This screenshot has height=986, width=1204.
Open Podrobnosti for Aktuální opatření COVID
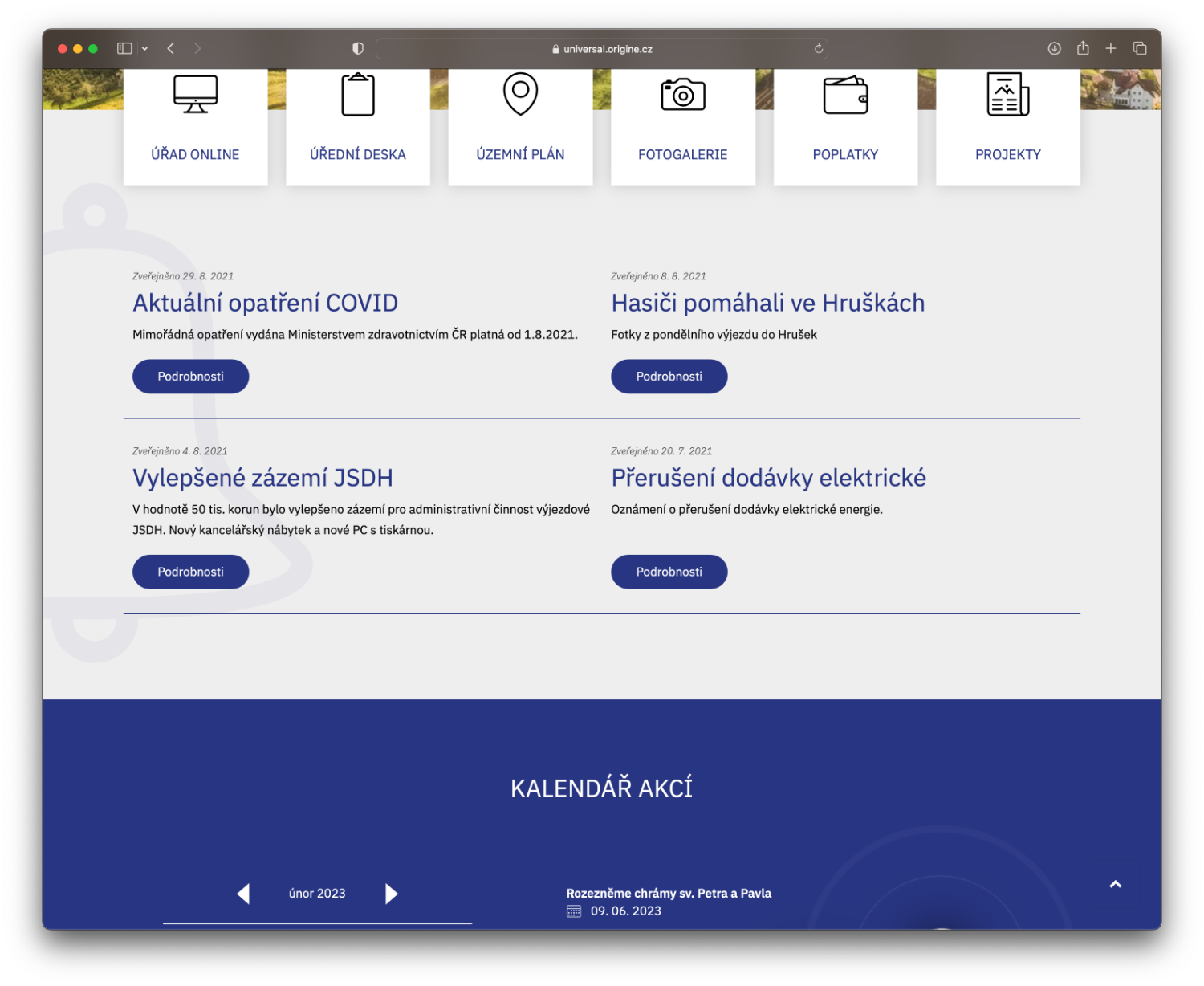point(190,377)
